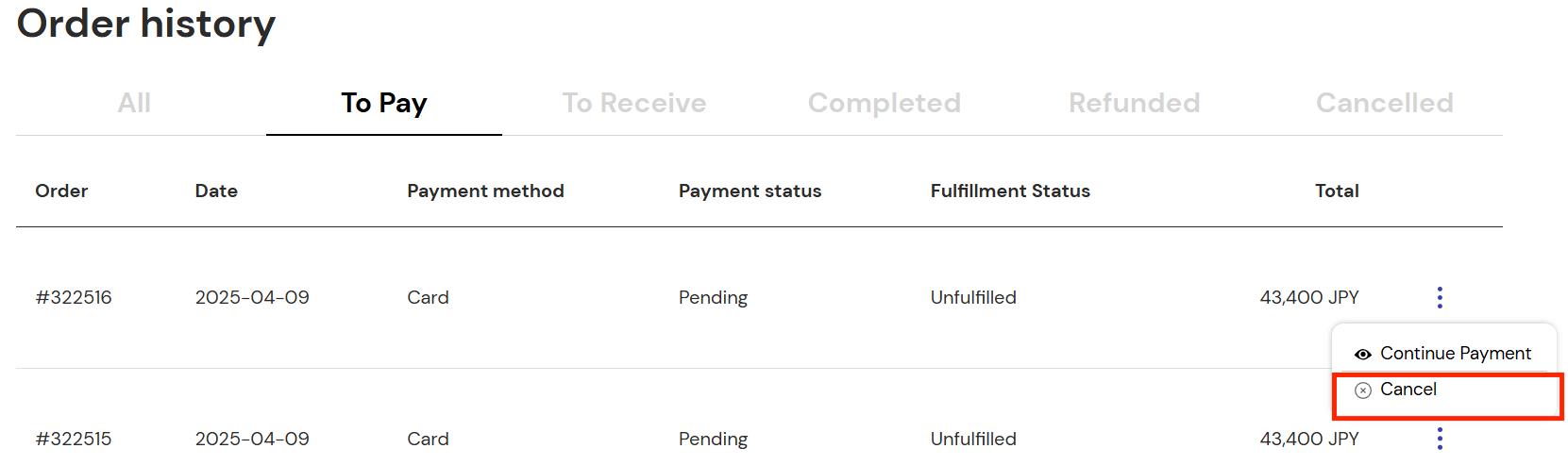
Task: Click order number #322516
Action: (74, 297)
